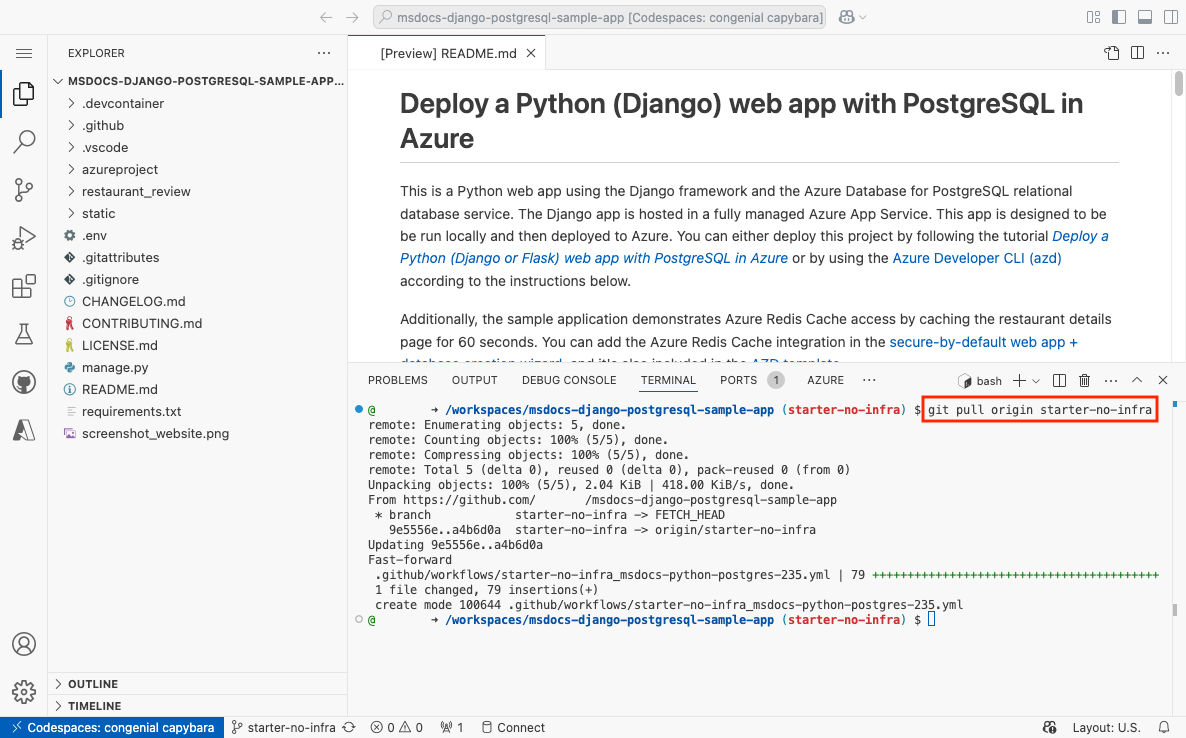Screen dimensions: 1186x738
Task: Open Manage gear in activity bar
Action: pyautogui.click(x=24, y=691)
